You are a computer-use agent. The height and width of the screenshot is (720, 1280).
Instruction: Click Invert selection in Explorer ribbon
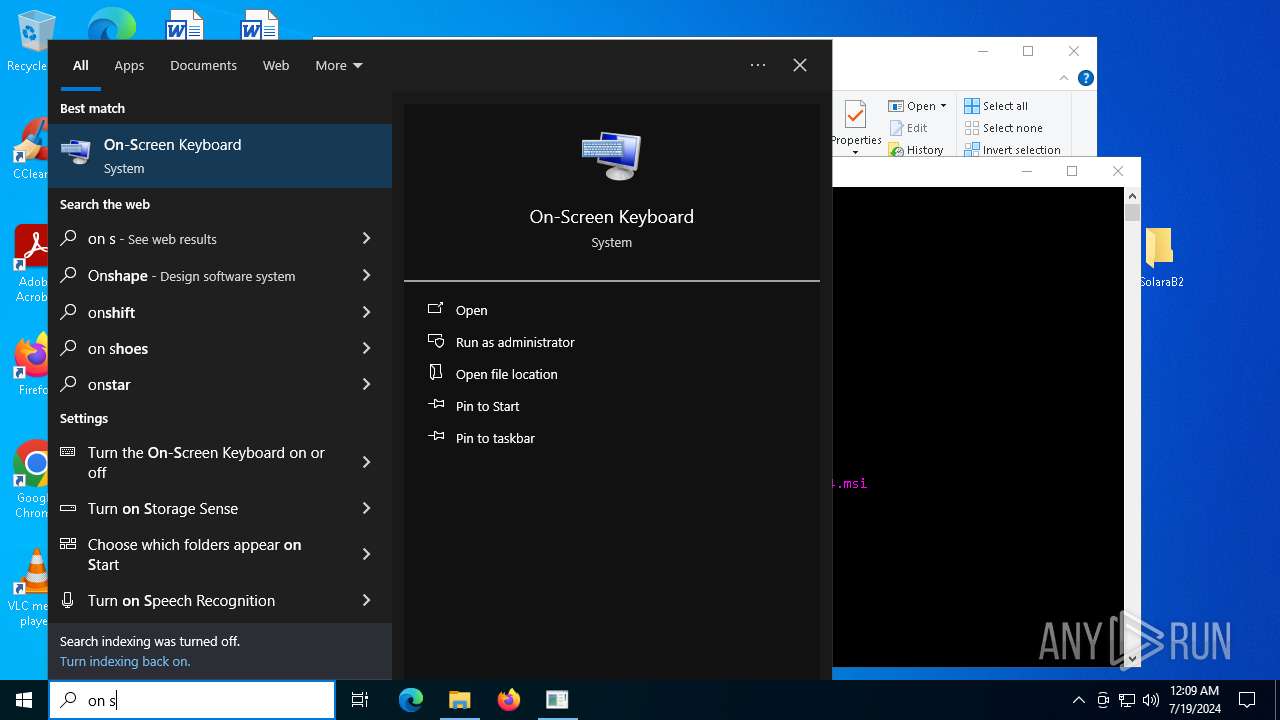coord(1012,150)
